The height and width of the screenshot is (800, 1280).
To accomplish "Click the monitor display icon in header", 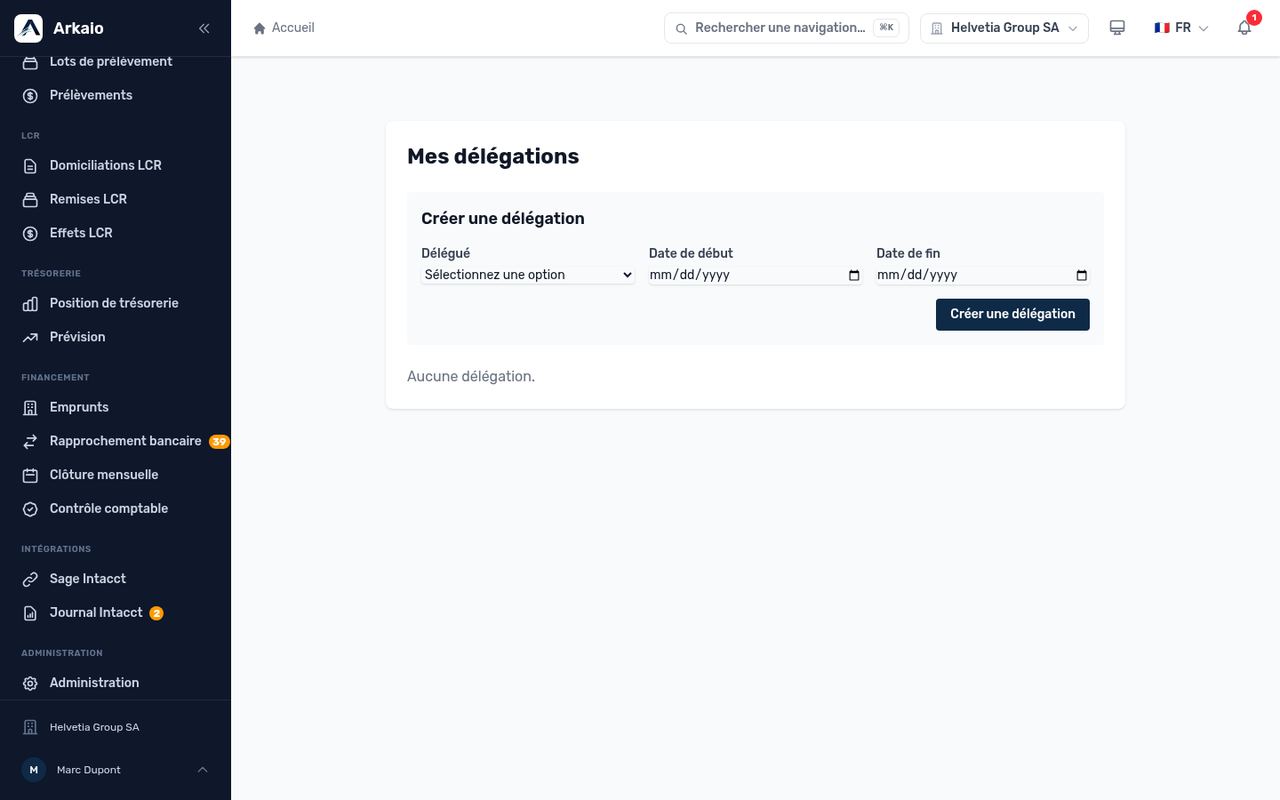I will click(1118, 28).
